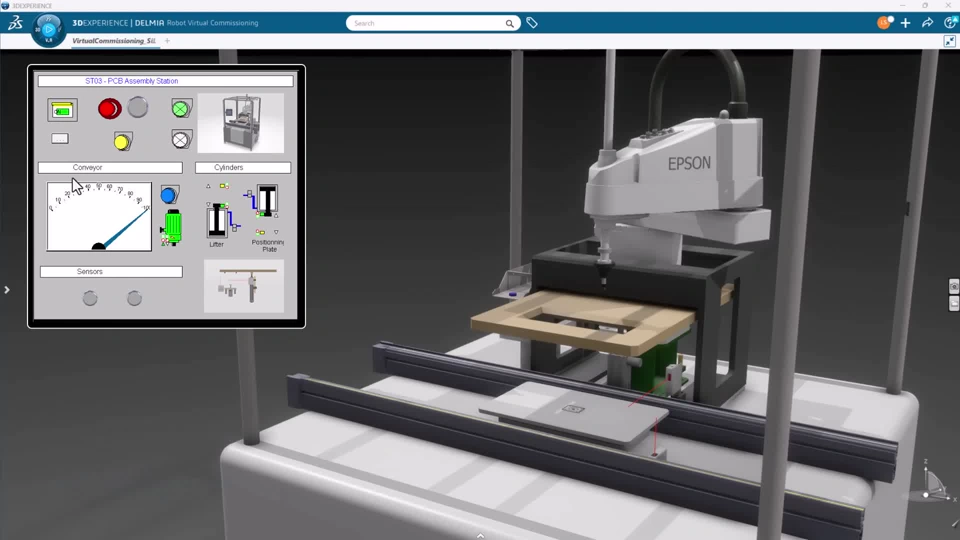Click the sensor assembly thumbnail image

pyautogui.click(x=244, y=287)
